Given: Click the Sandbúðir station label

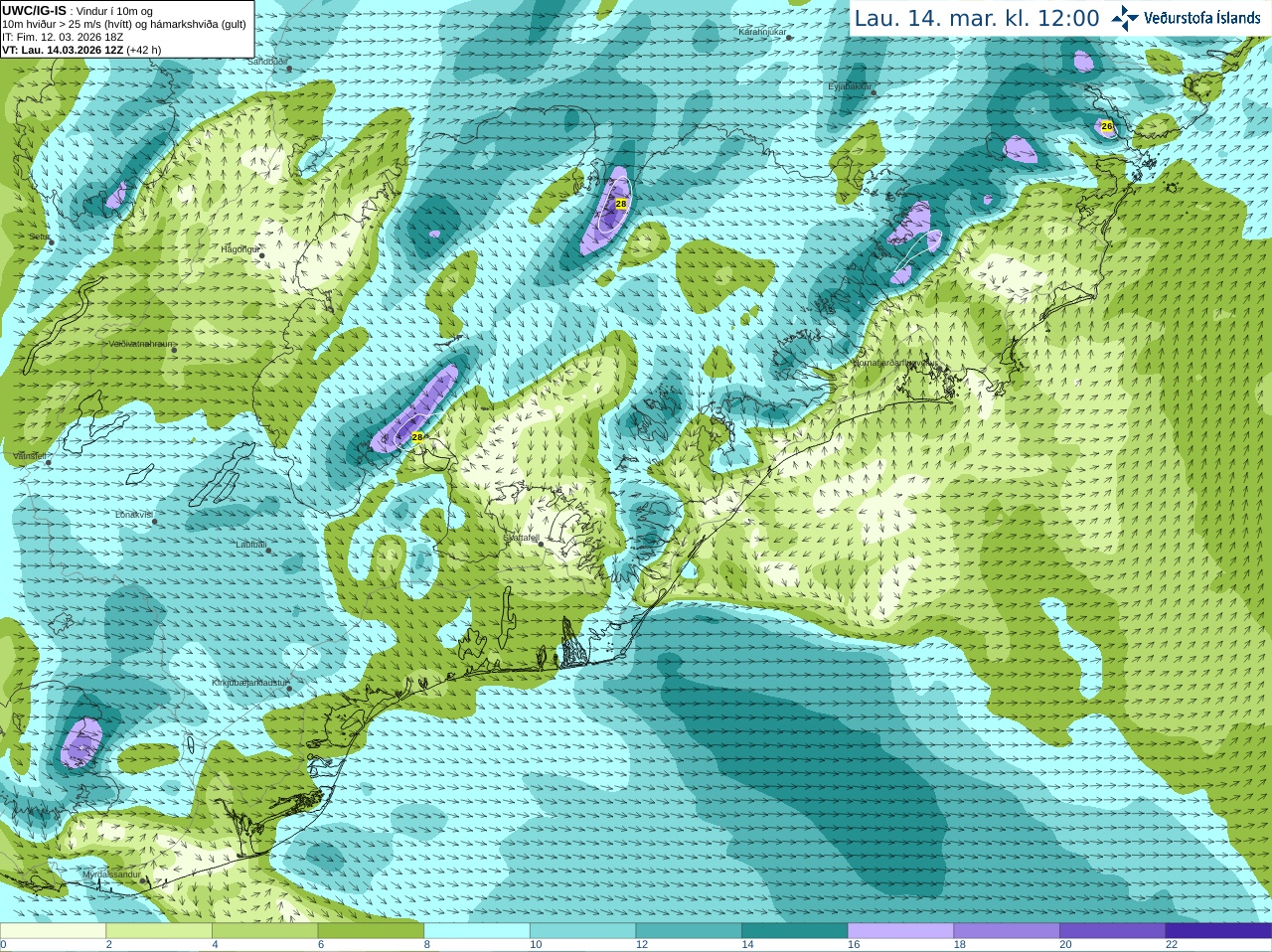Looking at the screenshot, I should click(266, 61).
